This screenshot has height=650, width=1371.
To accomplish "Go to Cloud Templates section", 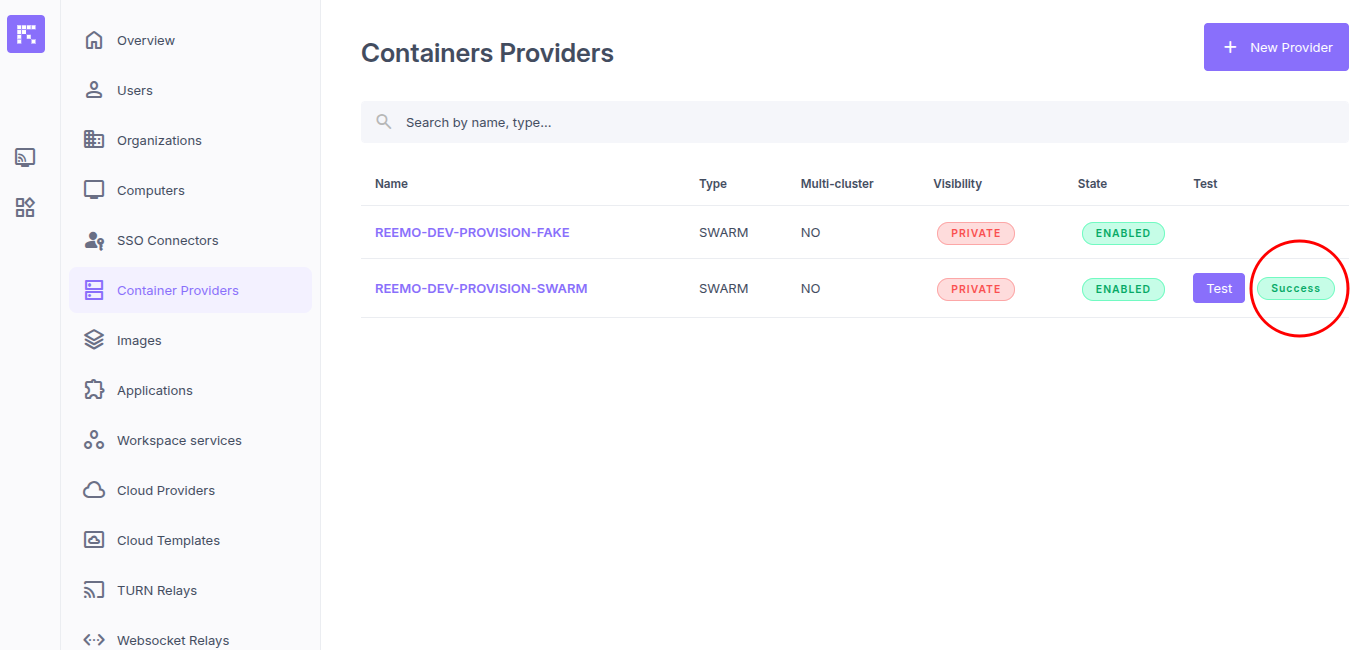I will coord(168,540).
